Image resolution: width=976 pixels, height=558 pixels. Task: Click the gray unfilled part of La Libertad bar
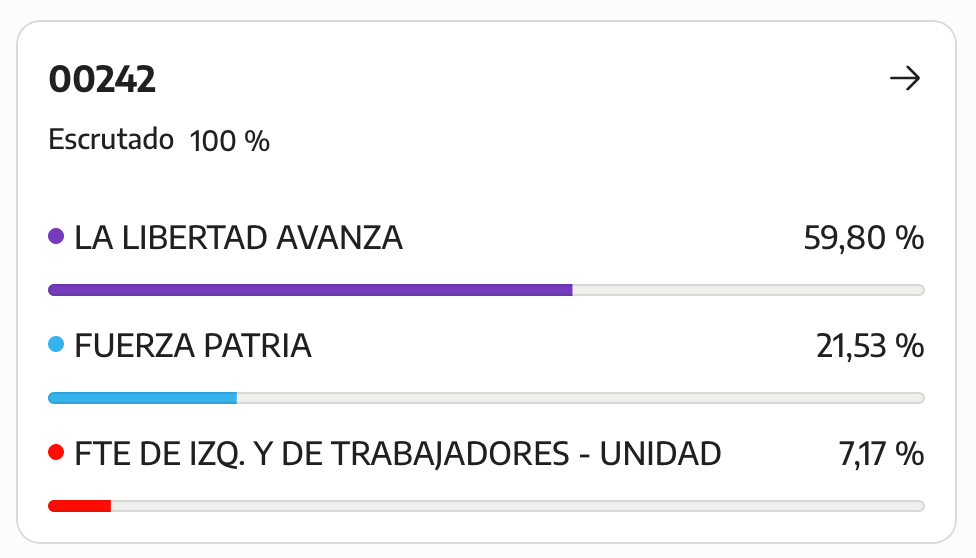click(749, 290)
